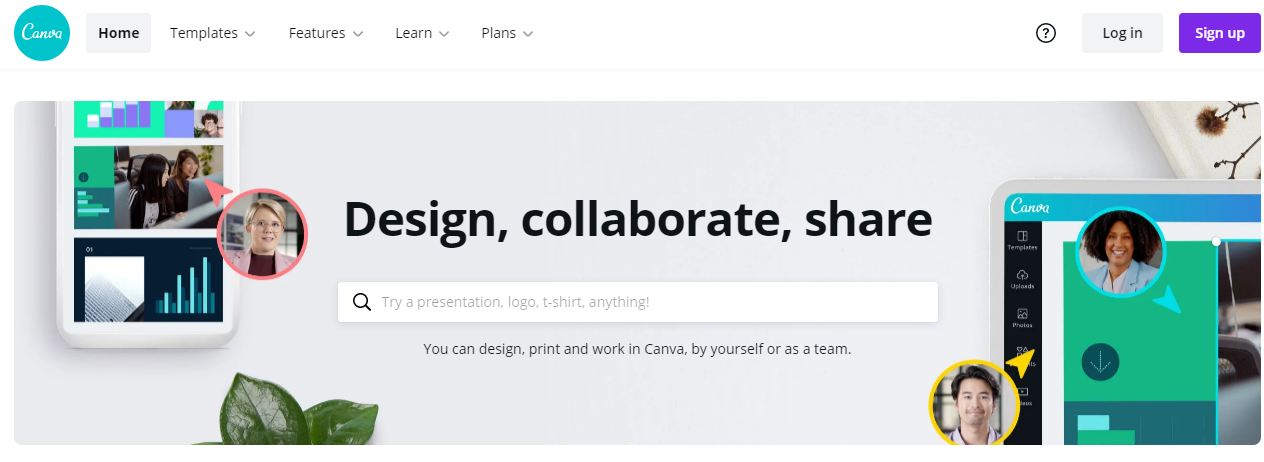This screenshot has height=462, width=1264.
Task: Expand the Plans dropdown
Action: point(507,33)
